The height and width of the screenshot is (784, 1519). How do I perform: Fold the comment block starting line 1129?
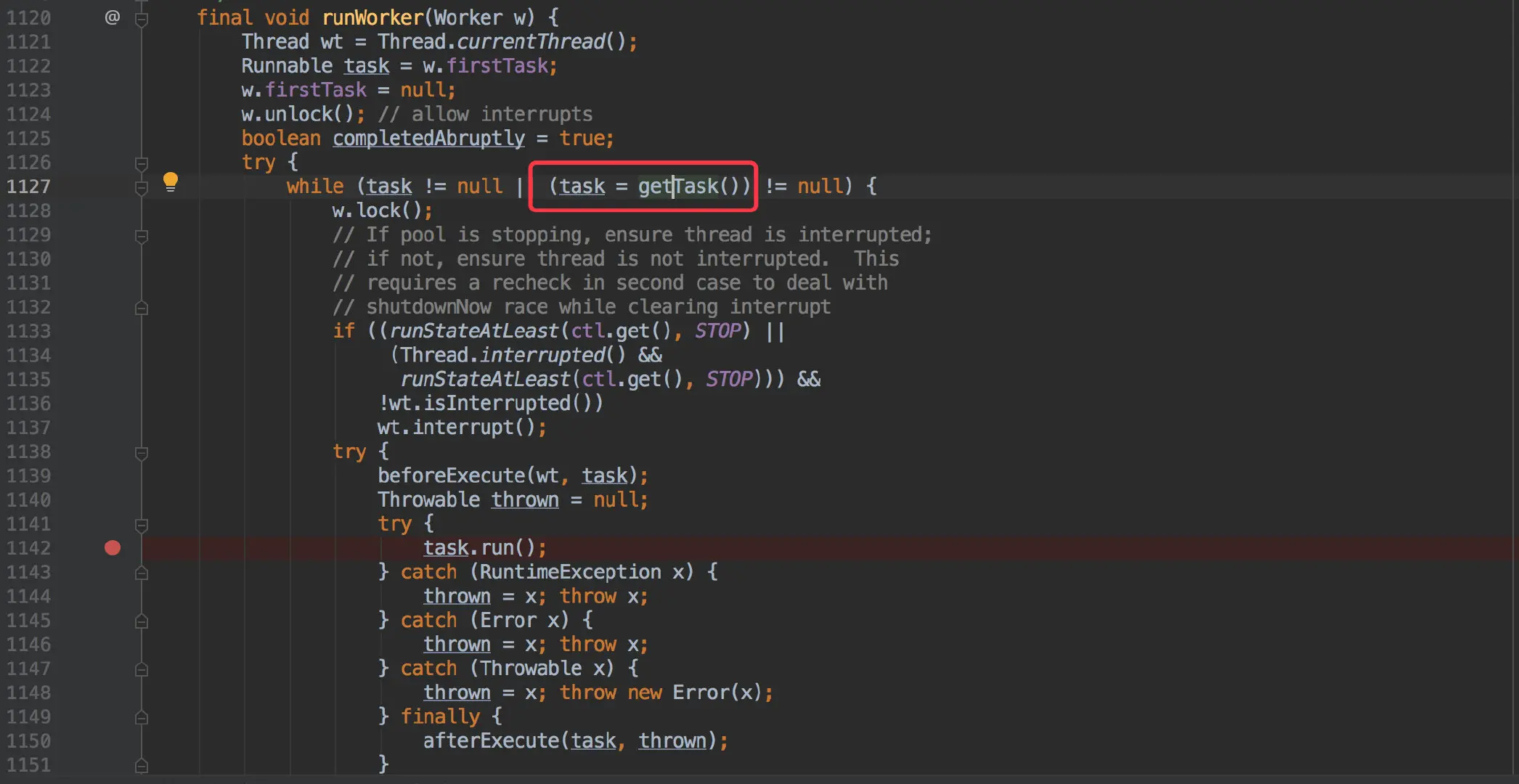142,236
